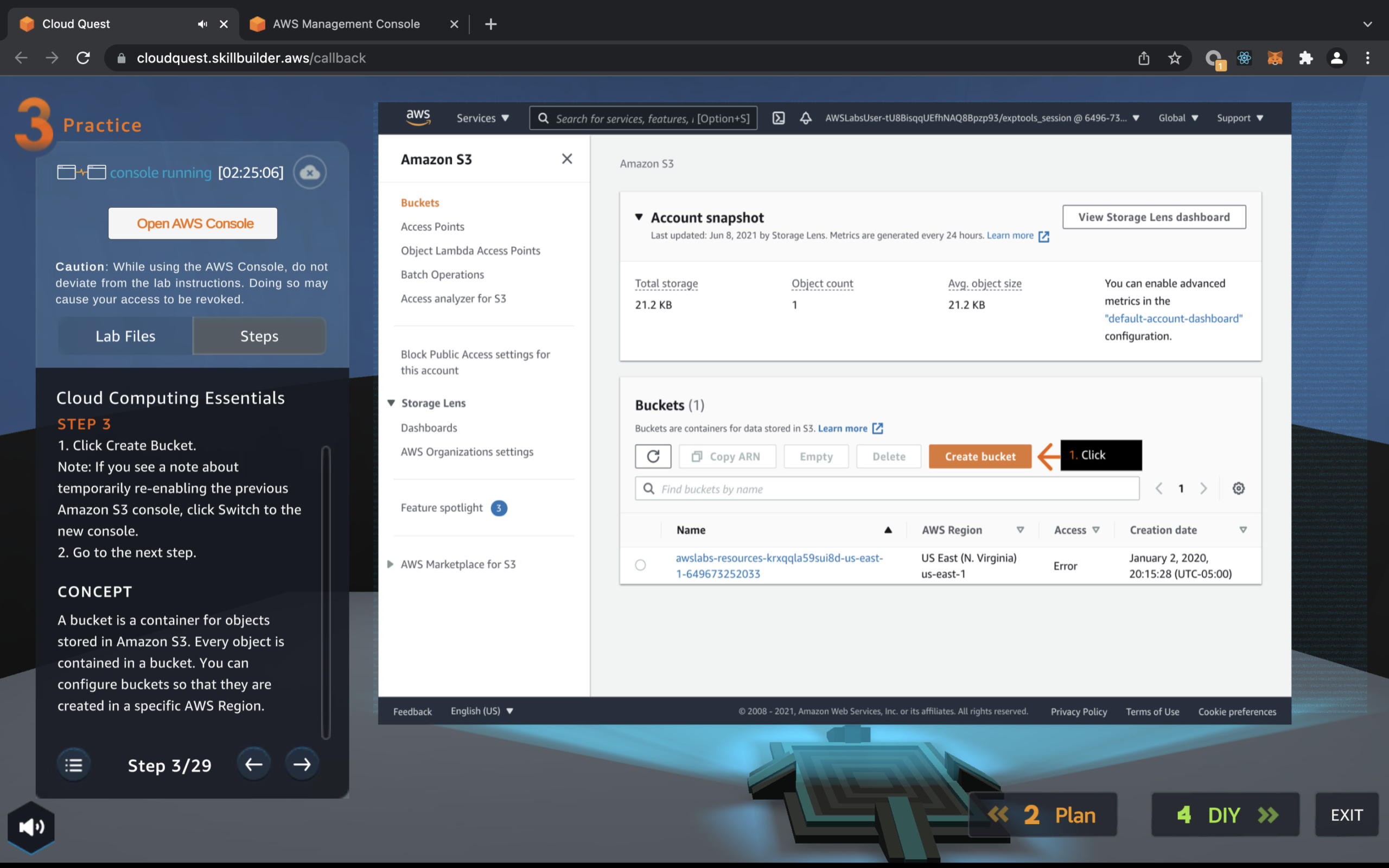The image size is (1389, 868).
Task: Open a new browser tab
Action: (x=490, y=24)
